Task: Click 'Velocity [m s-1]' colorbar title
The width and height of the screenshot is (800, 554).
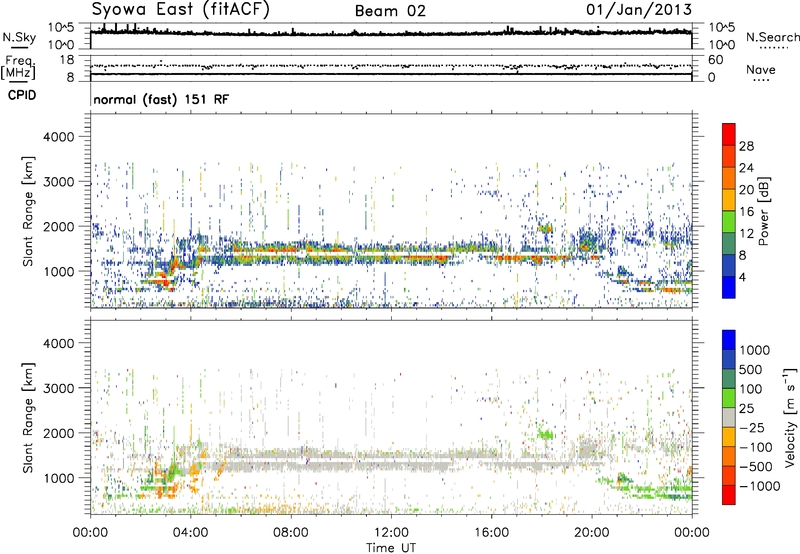Action: point(790,417)
